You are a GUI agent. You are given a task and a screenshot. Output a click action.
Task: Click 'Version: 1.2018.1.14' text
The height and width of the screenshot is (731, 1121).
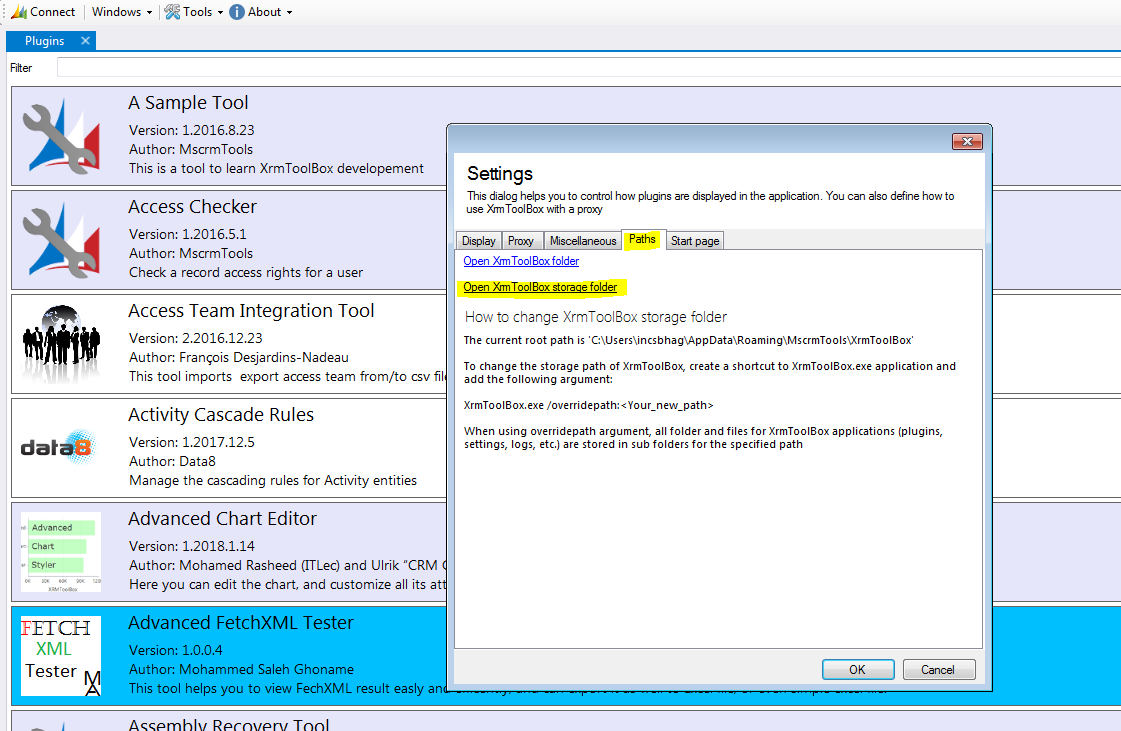click(192, 546)
